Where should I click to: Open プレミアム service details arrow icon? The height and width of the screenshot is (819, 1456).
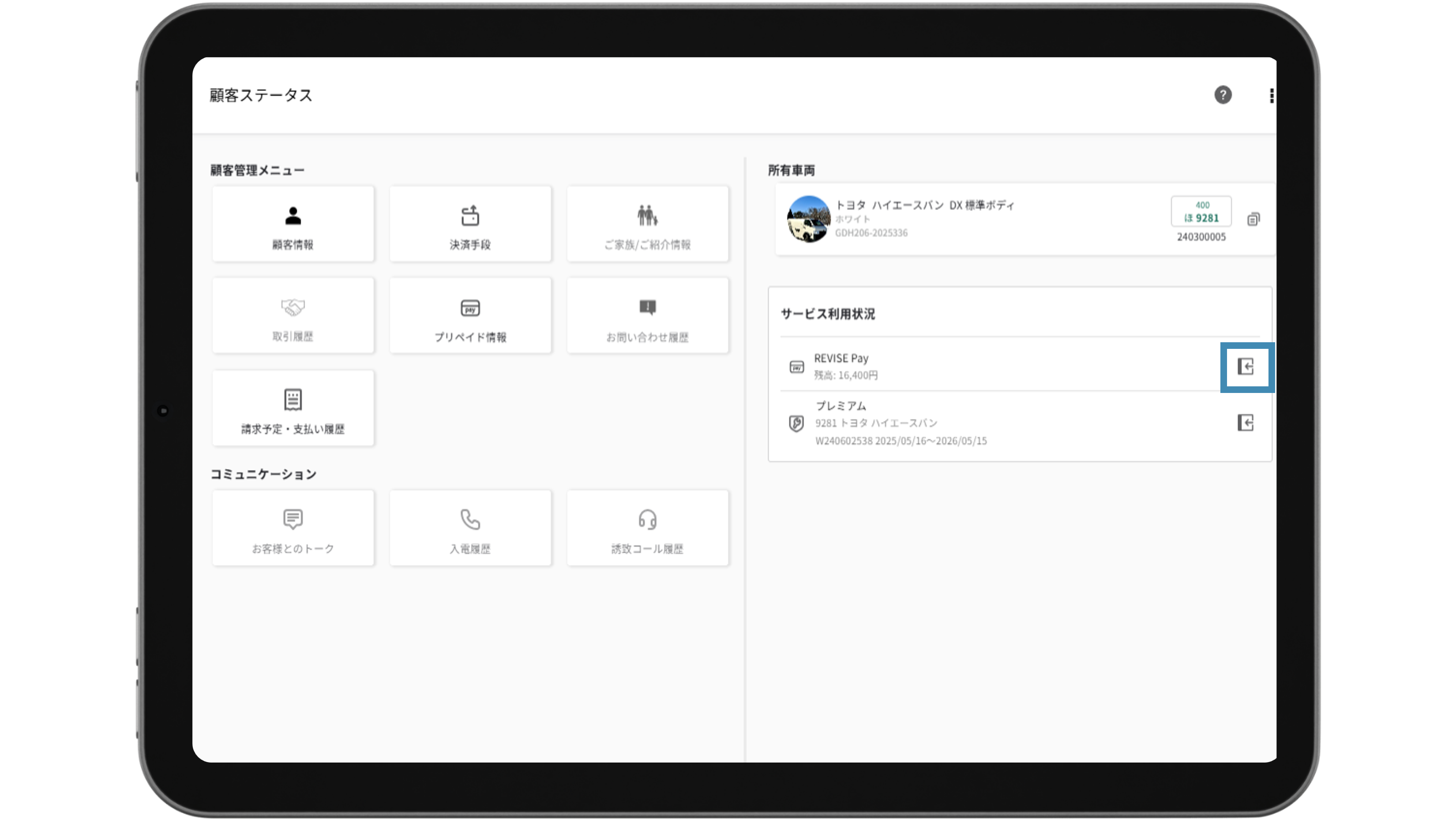pyautogui.click(x=1246, y=423)
